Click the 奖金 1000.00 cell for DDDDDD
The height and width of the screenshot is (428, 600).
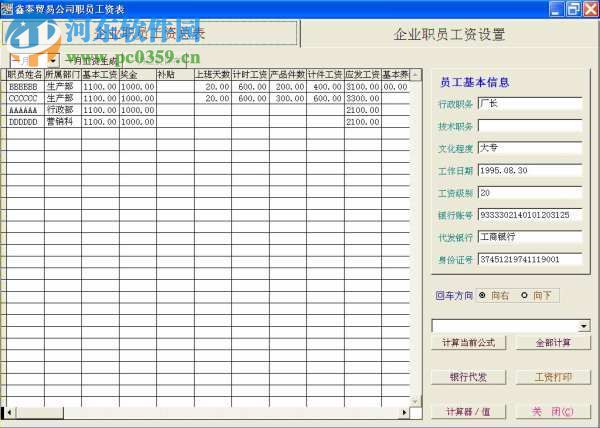[138, 122]
